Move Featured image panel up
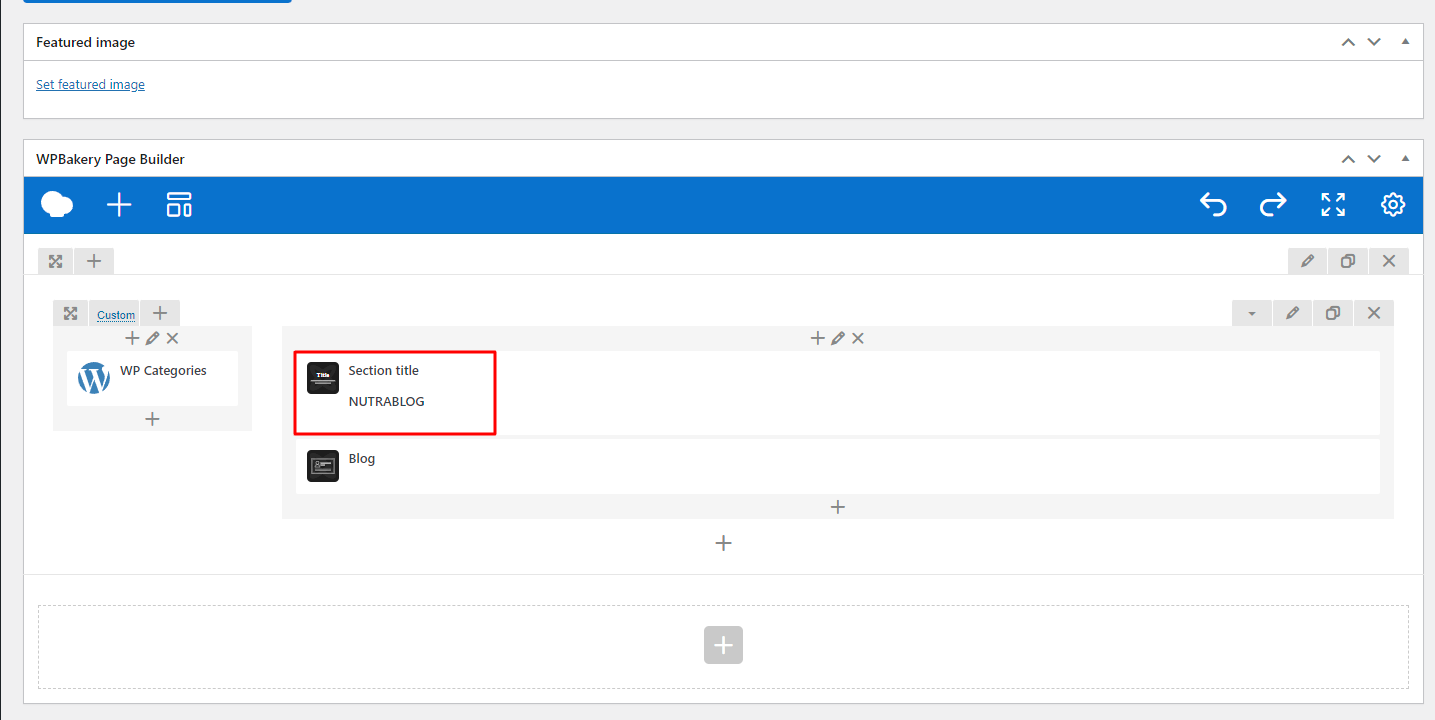Image resolution: width=1435 pixels, height=720 pixels. [x=1348, y=42]
